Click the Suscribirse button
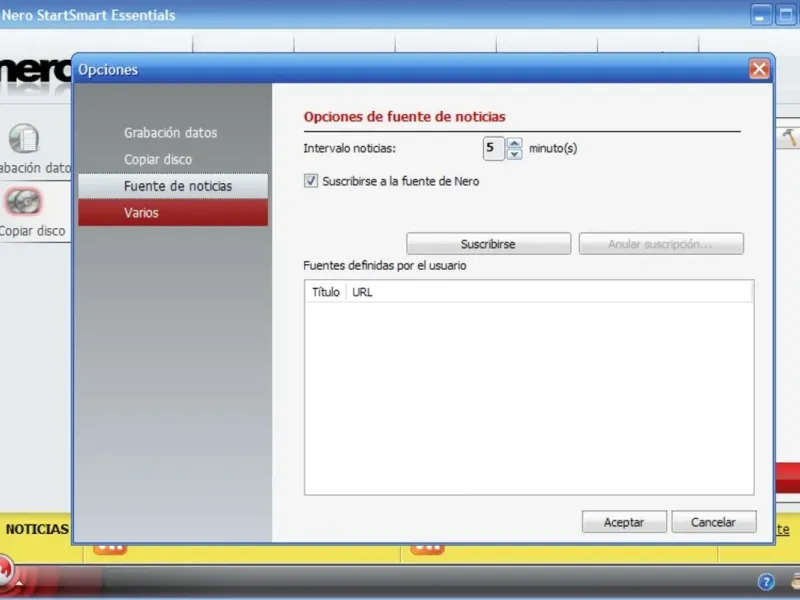Screen dimensions: 800x600 tap(488, 244)
